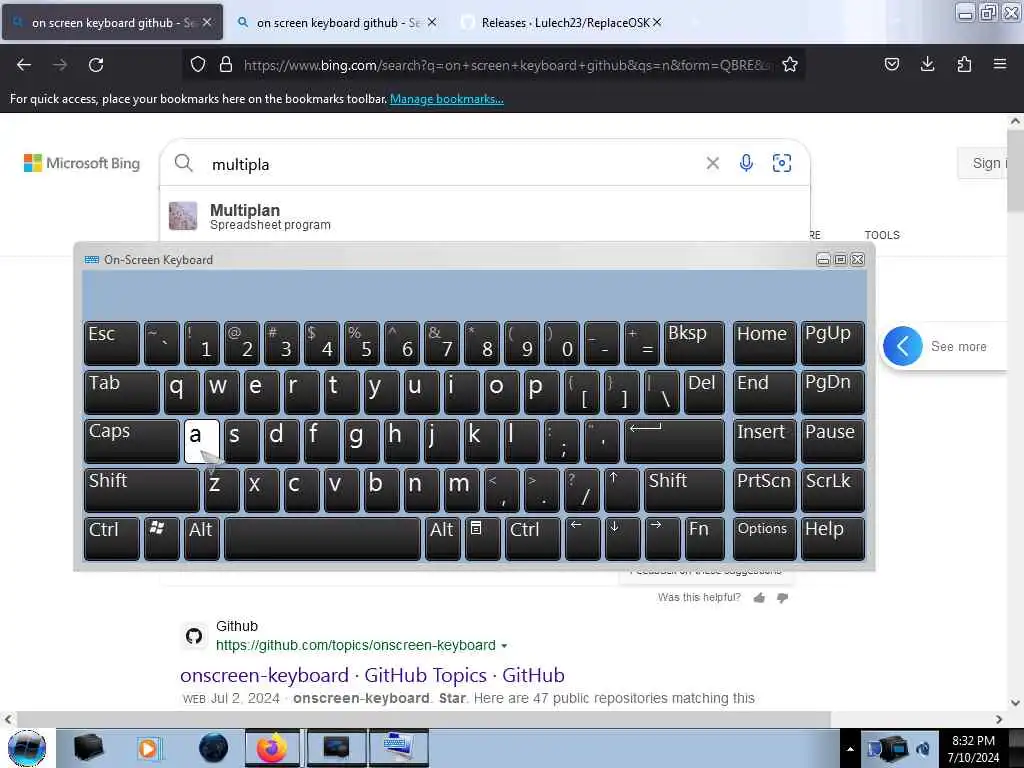The image size is (1024, 768).
Task: Start voice search with the microphone
Action: point(746,163)
